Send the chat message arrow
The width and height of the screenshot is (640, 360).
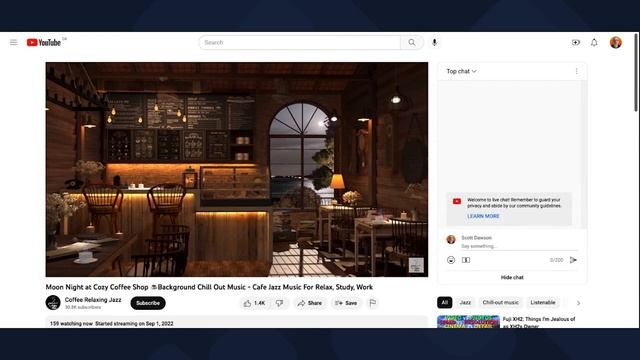pyautogui.click(x=573, y=260)
